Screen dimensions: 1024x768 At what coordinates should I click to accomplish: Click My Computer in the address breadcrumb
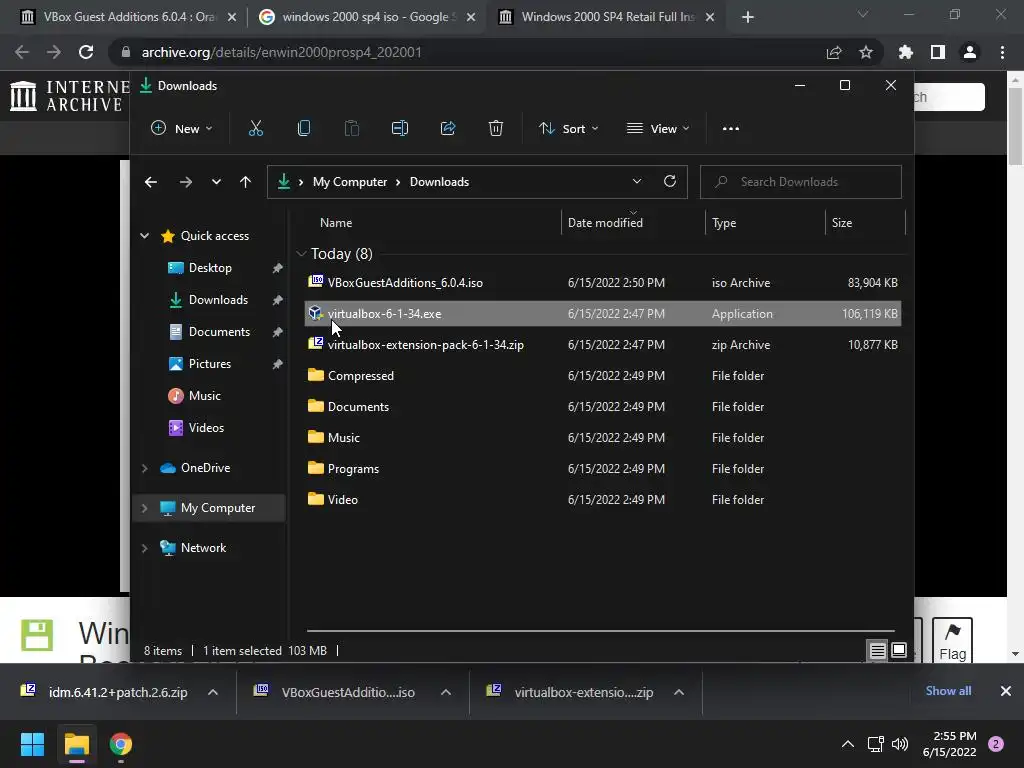click(x=350, y=182)
